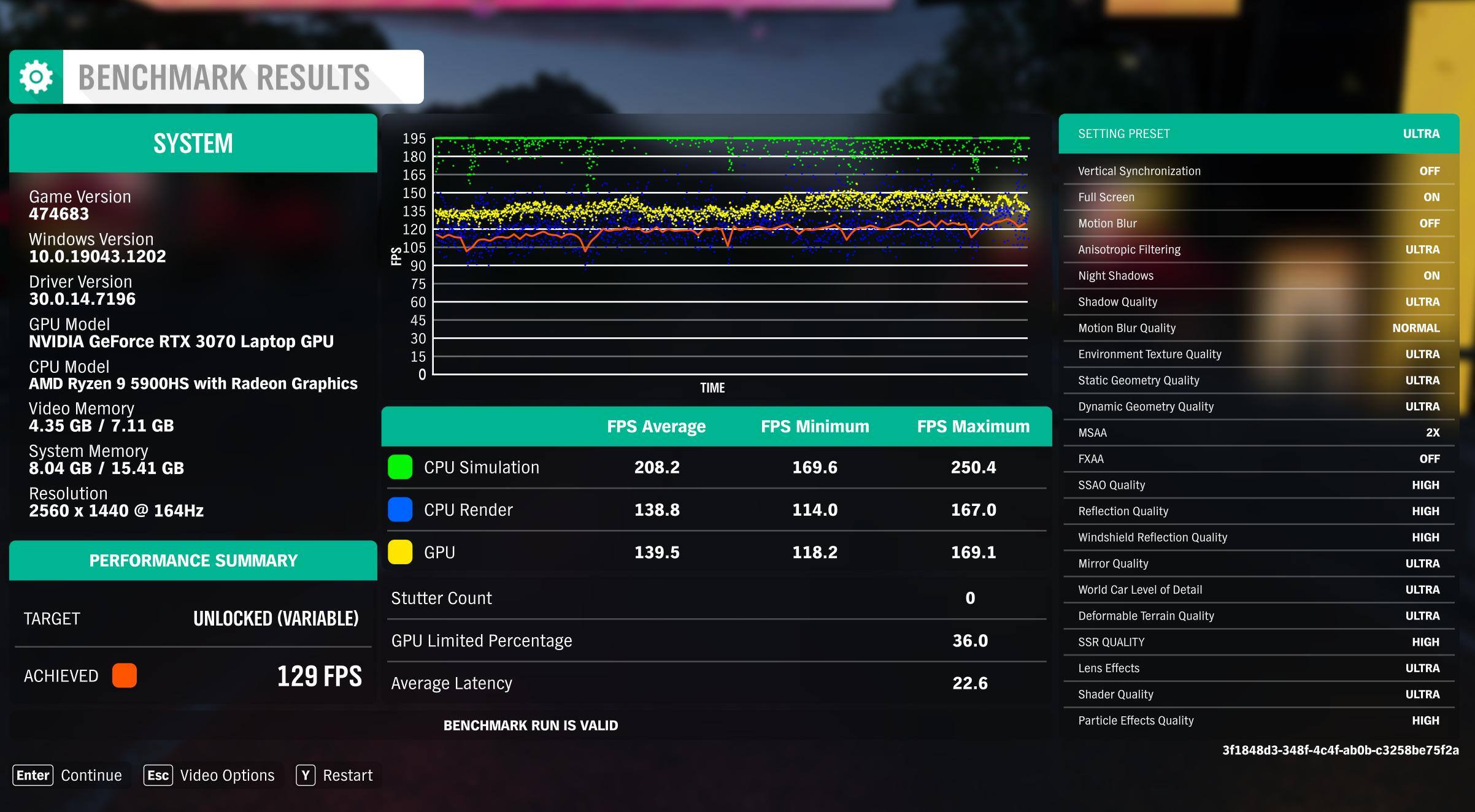Click the FPS over time graph
This screenshot has width=1475, height=812.
730,258
